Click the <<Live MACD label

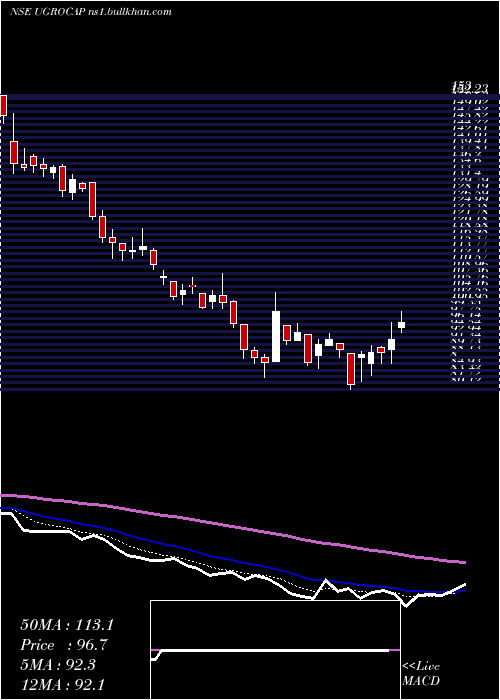click(421, 674)
